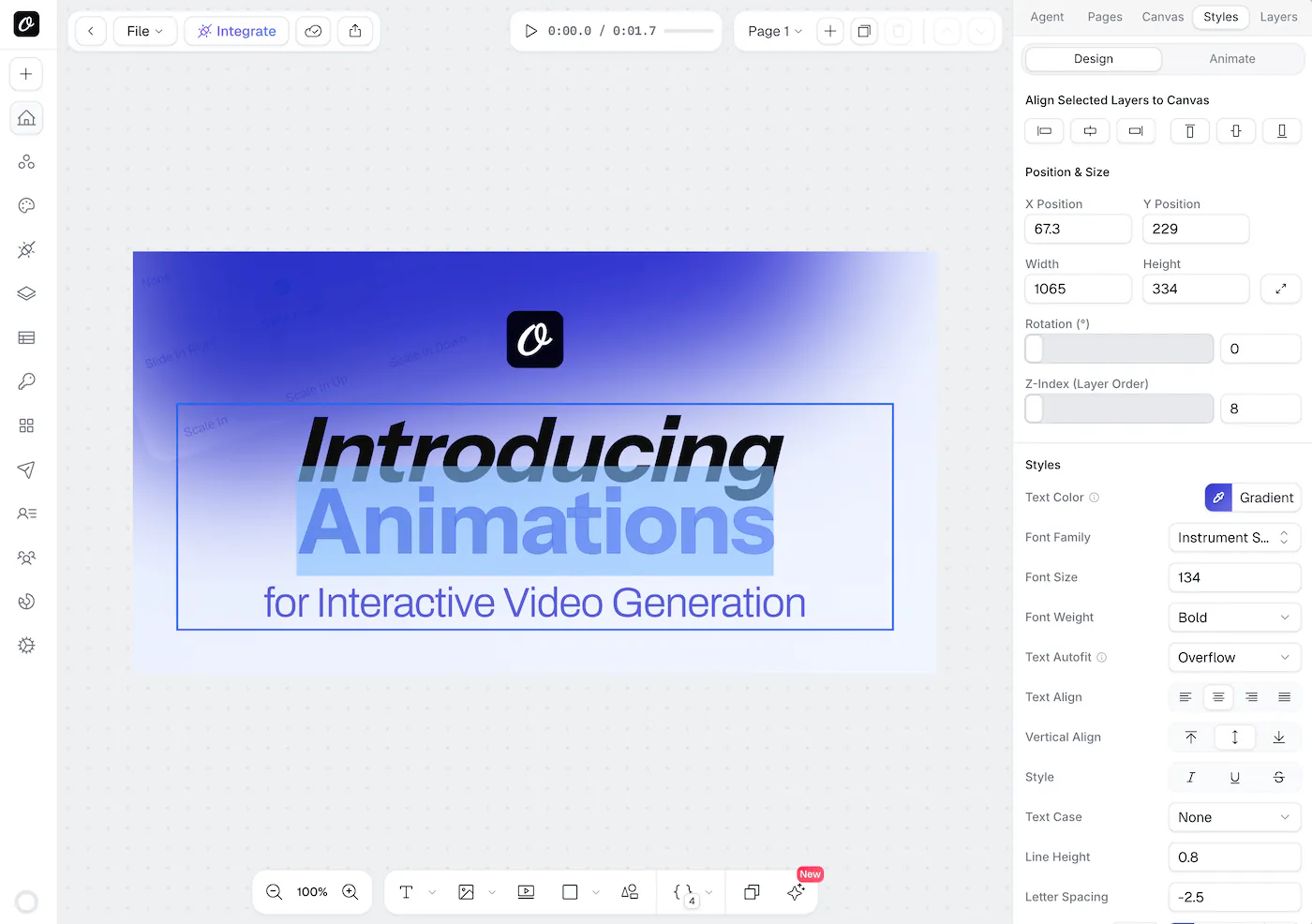Open the Page 1 dropdown
Image resolution: width=1312 pixels, height=924 pixels.
775,31
